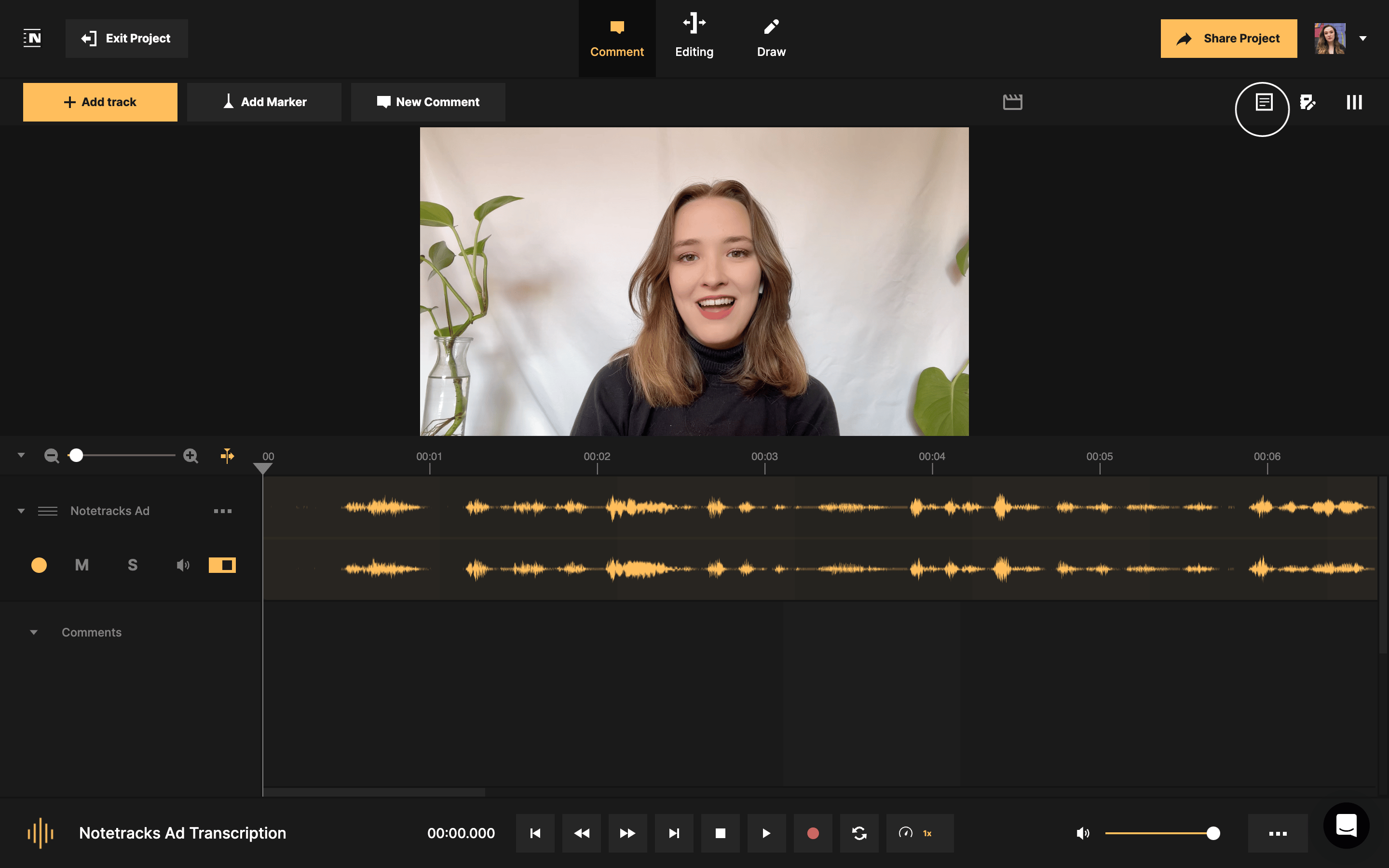Open track options via the ellipsis menu

point(223,510)
